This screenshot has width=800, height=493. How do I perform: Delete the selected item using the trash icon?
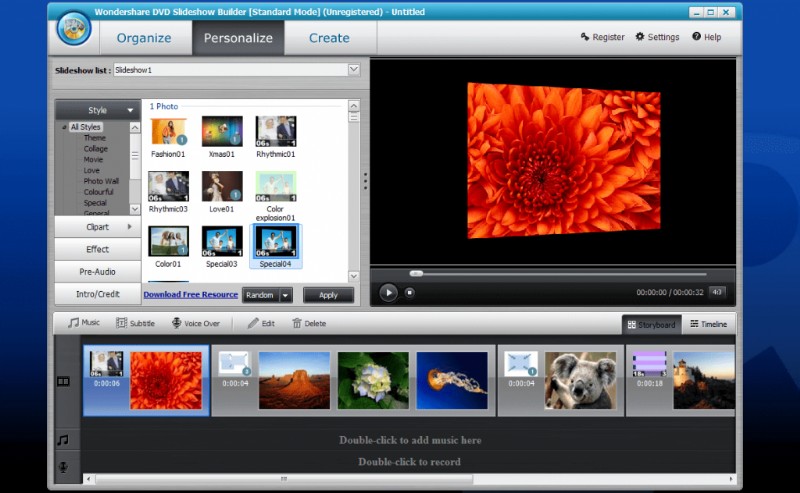point(309,323)
